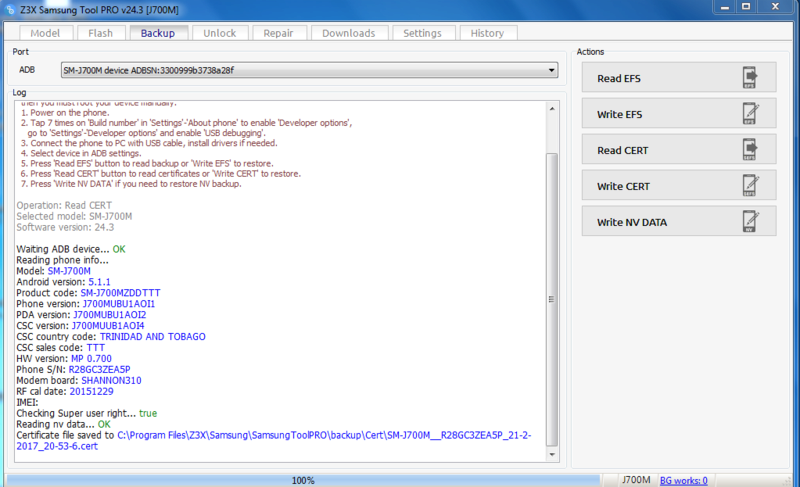The width and height of the screenshot is (800, 487).
Task: Click phone version J700MUBU1AOI1 value
Action: click(119, 304)
